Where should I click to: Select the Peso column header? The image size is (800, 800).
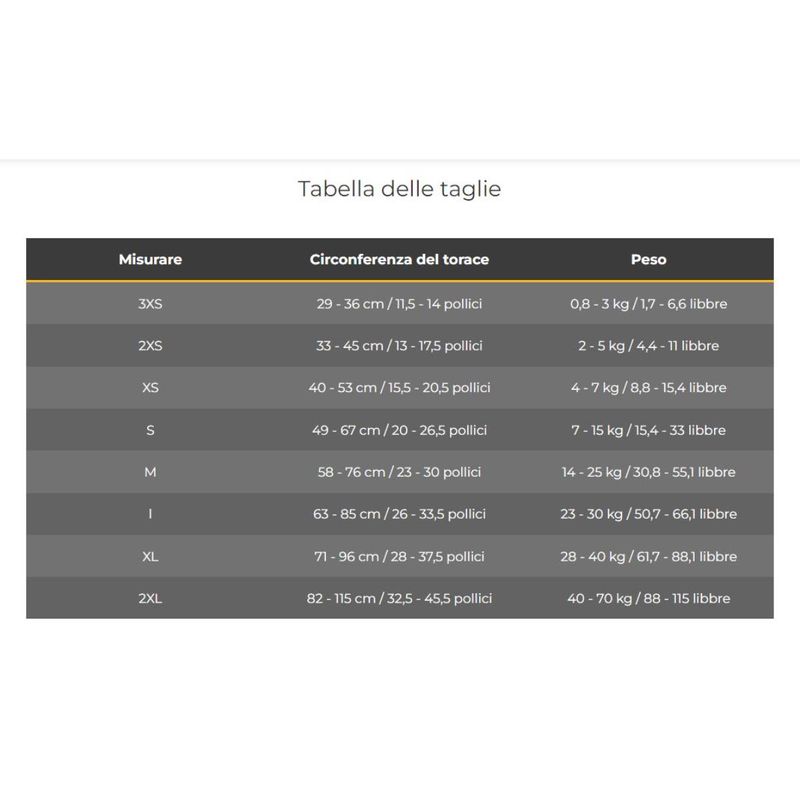tap(648, 260)
